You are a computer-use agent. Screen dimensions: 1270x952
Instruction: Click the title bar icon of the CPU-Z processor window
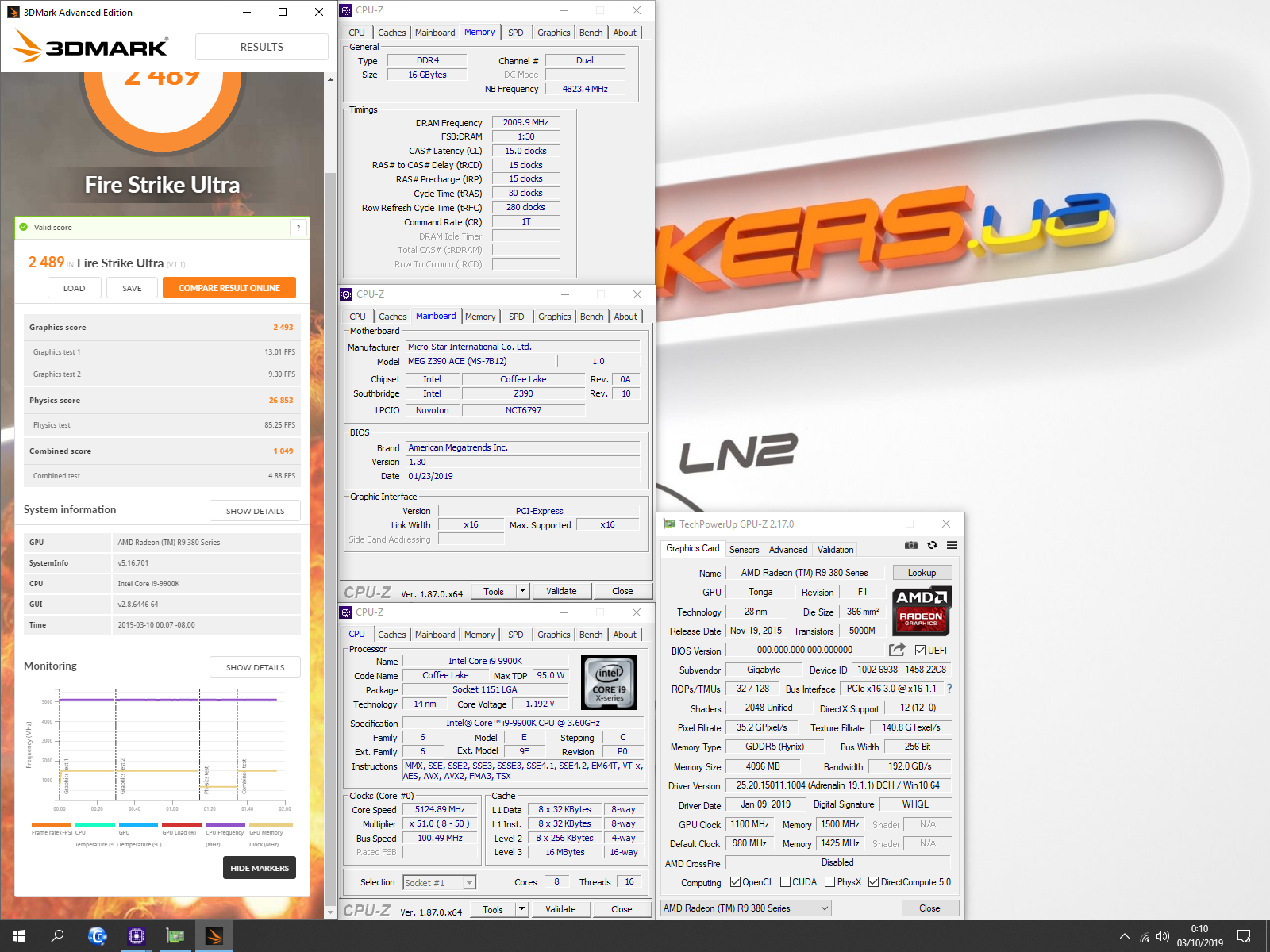pyautogui.click(x=345, y=612)
